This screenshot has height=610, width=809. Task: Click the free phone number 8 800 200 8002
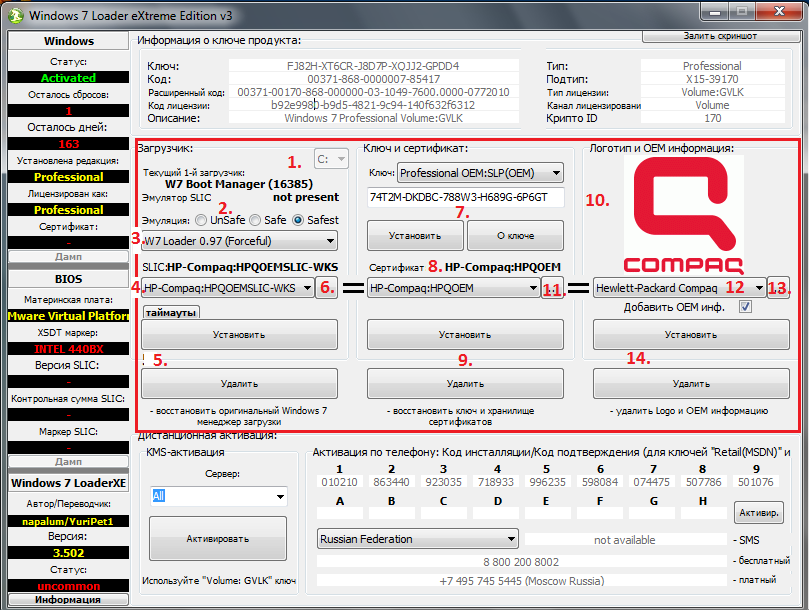click(x=521, y=561)
